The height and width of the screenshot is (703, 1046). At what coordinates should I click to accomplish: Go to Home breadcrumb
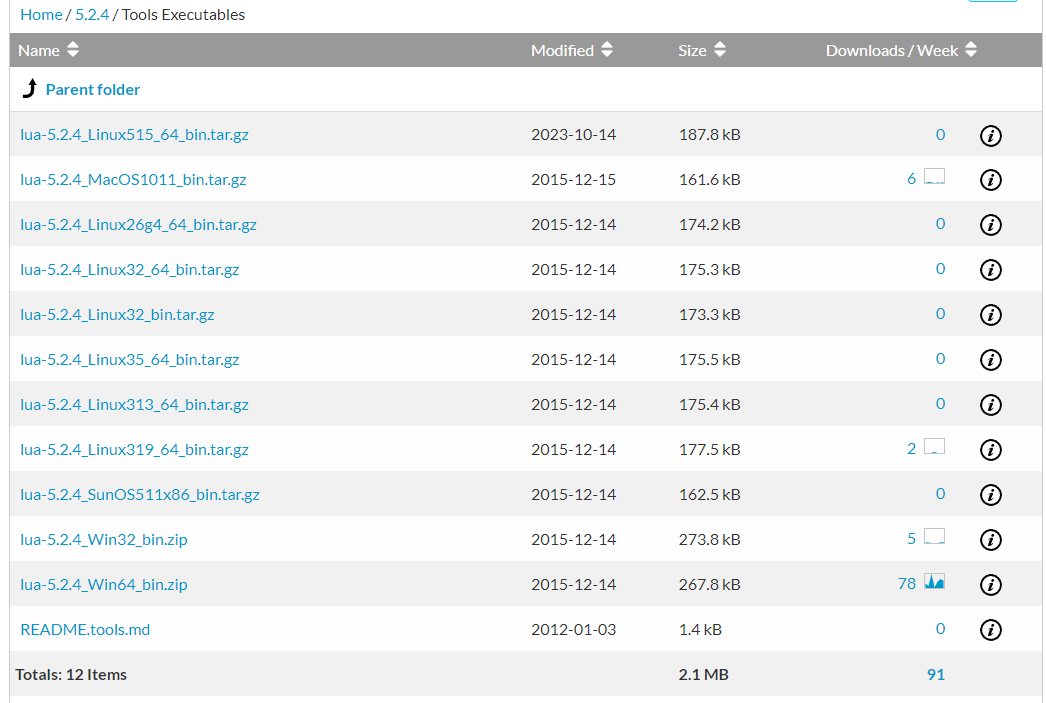click(41, 15)
